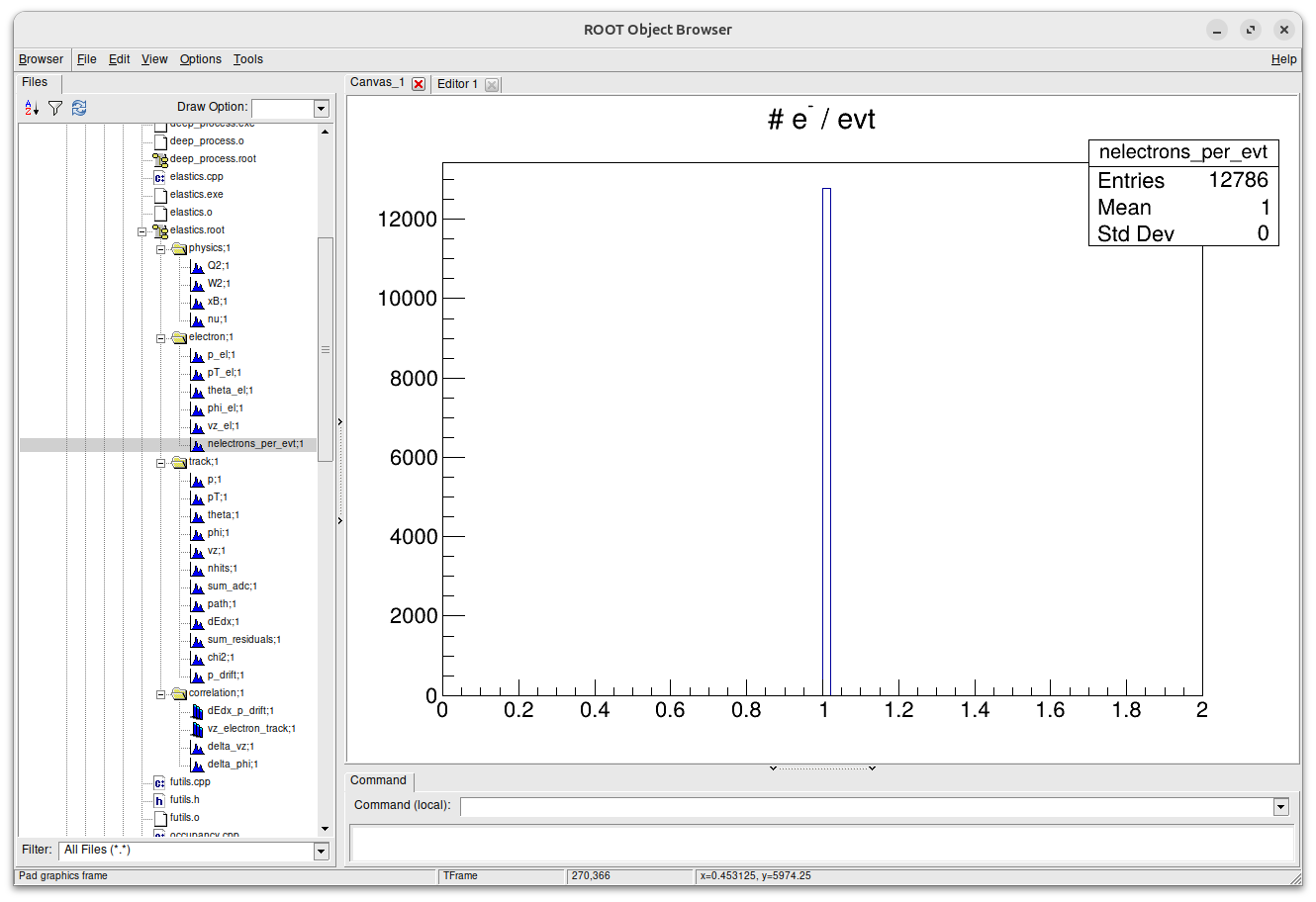Select the Q2;1 histogram icon

pyautogui.click(x=198, y=266)
